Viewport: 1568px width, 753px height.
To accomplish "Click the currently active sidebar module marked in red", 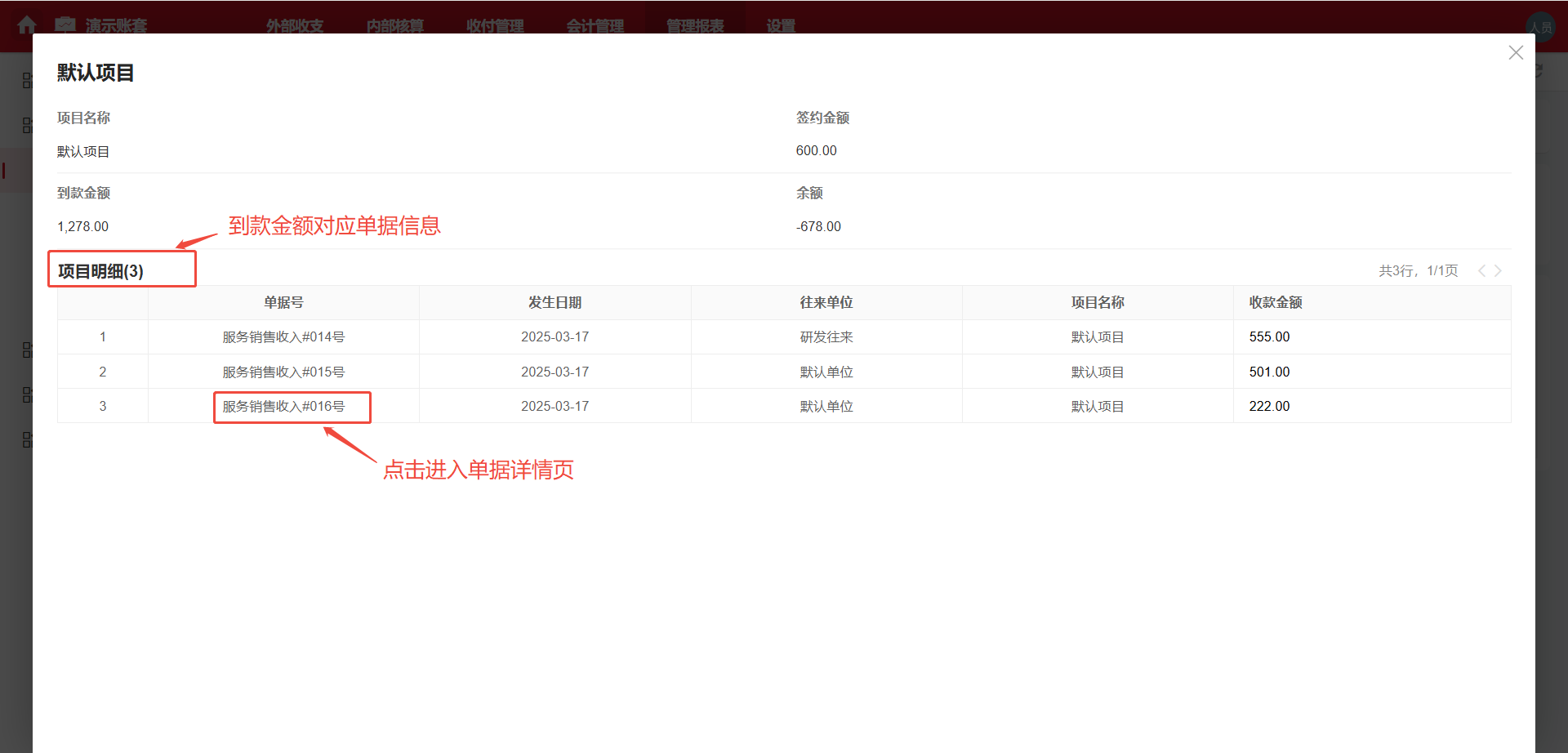I will pyautogui.click(x=27, y=169).
